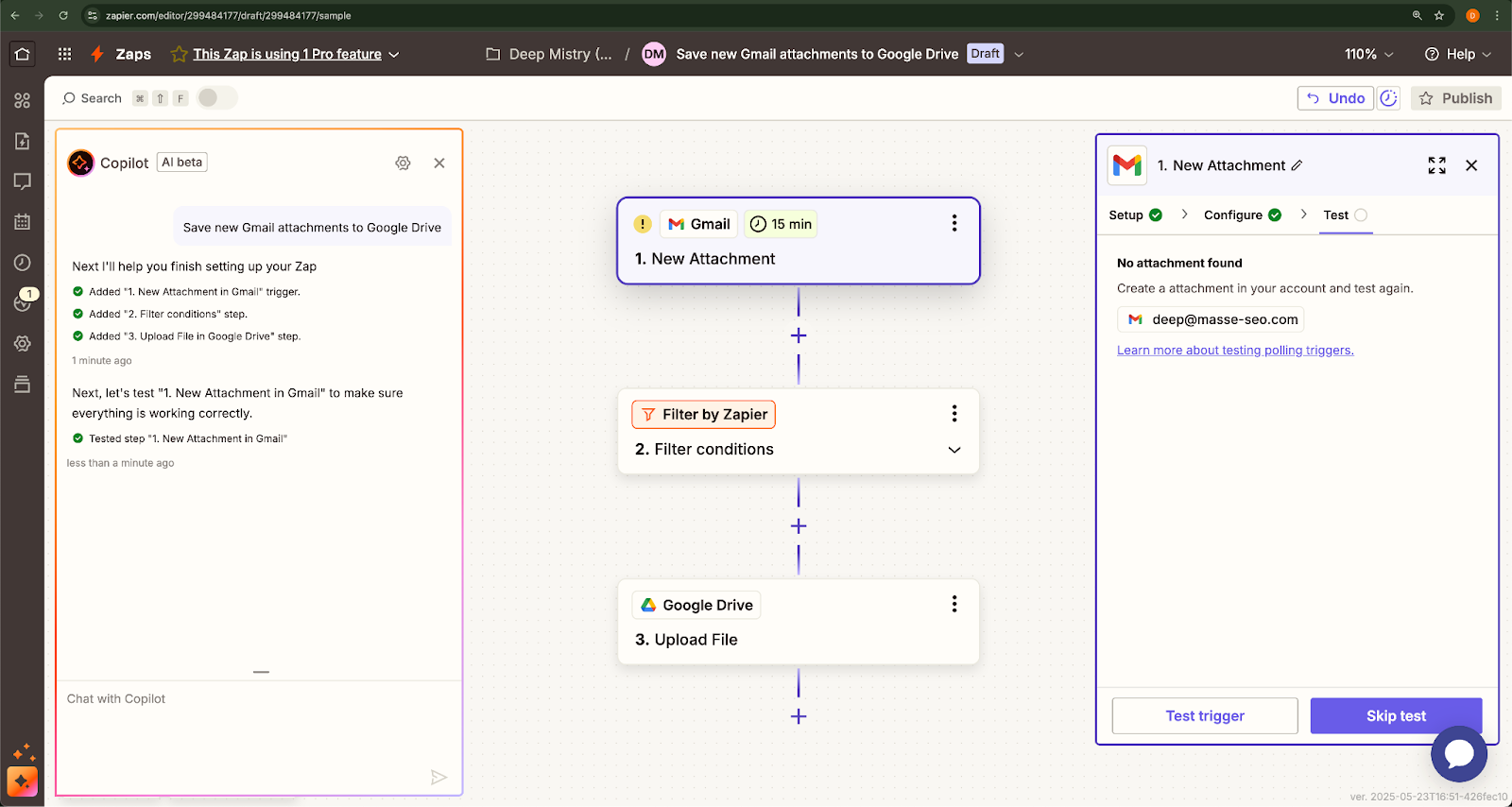Open the history clock icon in left sidebar

coord(23,263)
